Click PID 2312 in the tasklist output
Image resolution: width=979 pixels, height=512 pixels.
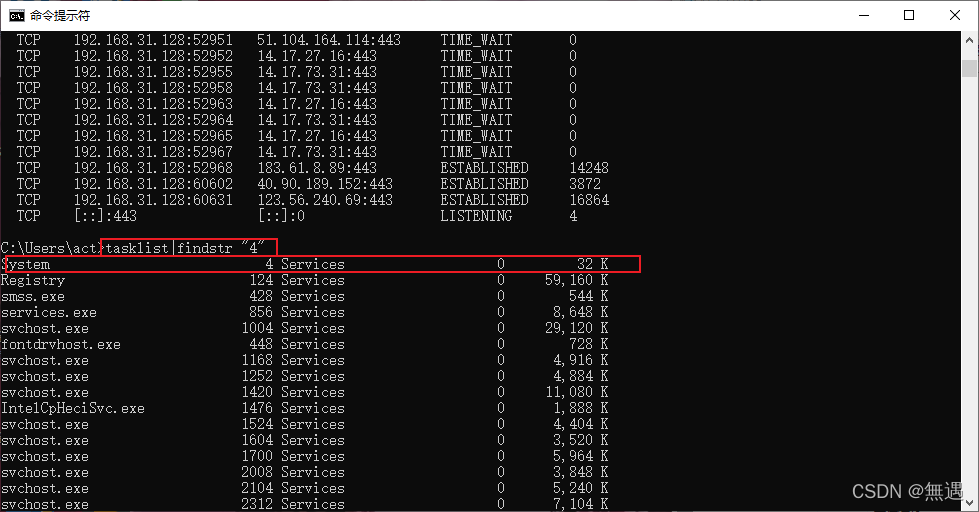coord(257,504)
